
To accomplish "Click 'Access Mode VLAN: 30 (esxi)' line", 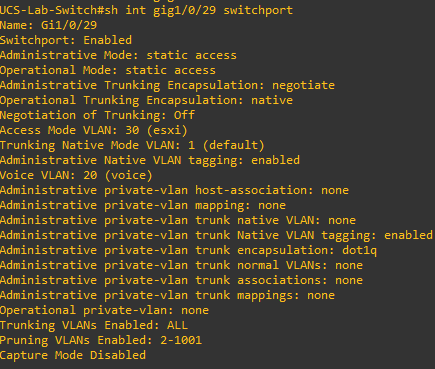I will tap(94, 130).
